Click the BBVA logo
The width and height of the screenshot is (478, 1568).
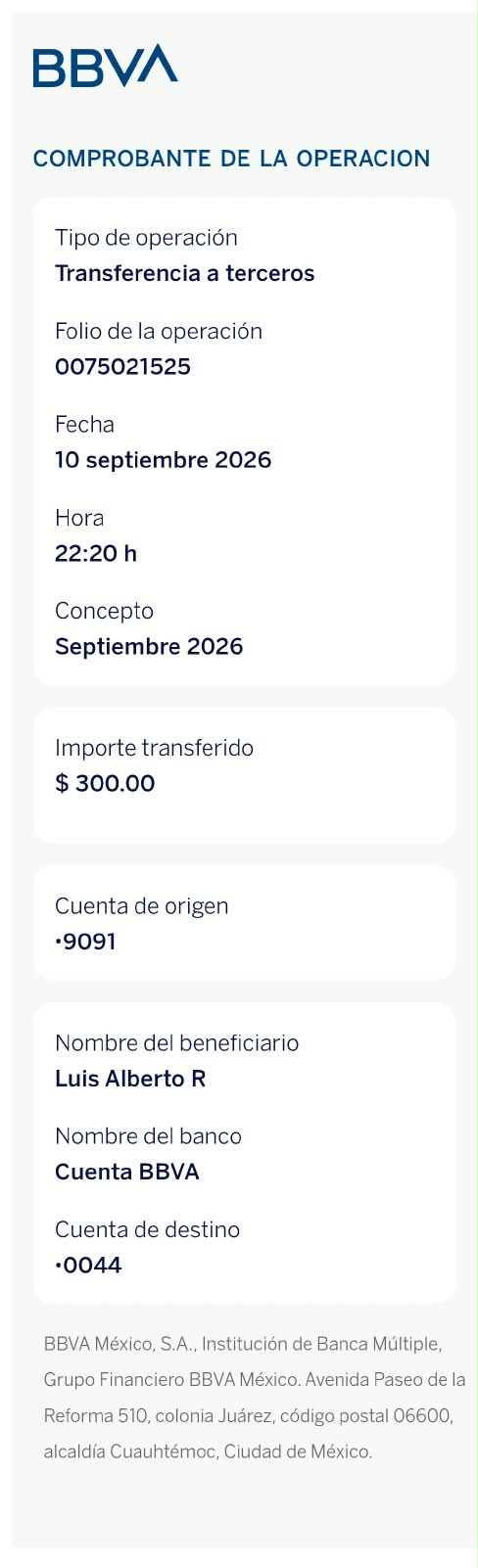(106, 66)
